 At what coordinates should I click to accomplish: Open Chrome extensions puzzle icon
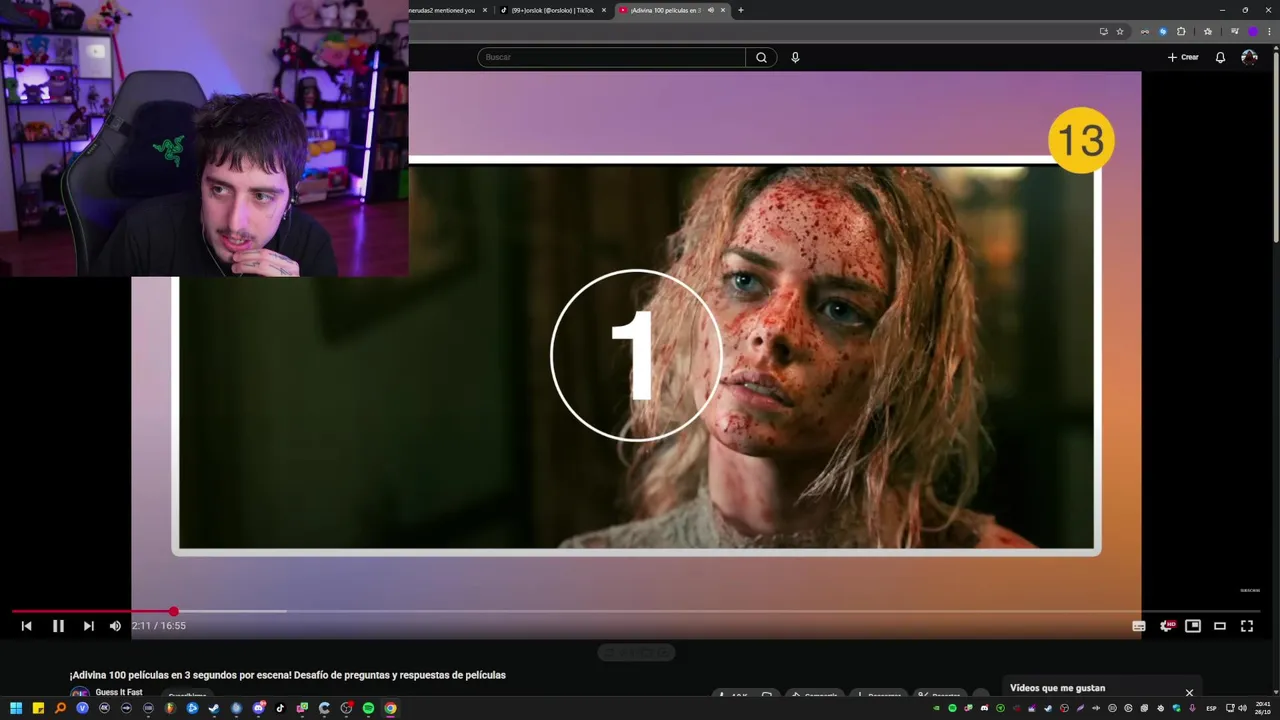(x=1181, y=31)
